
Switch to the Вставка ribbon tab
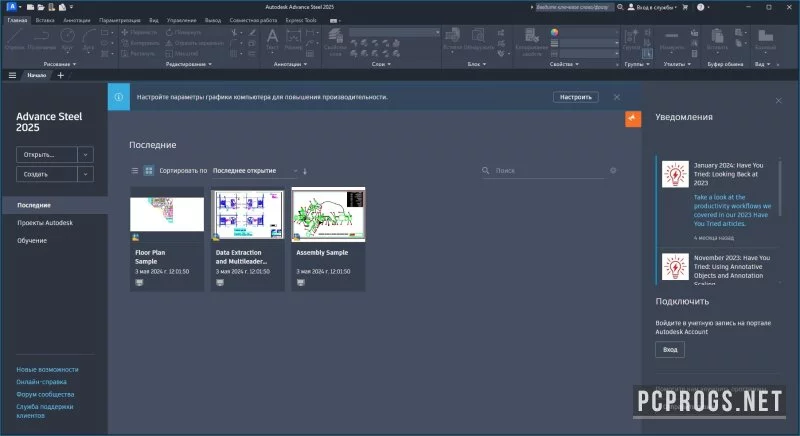click(45, 20)
